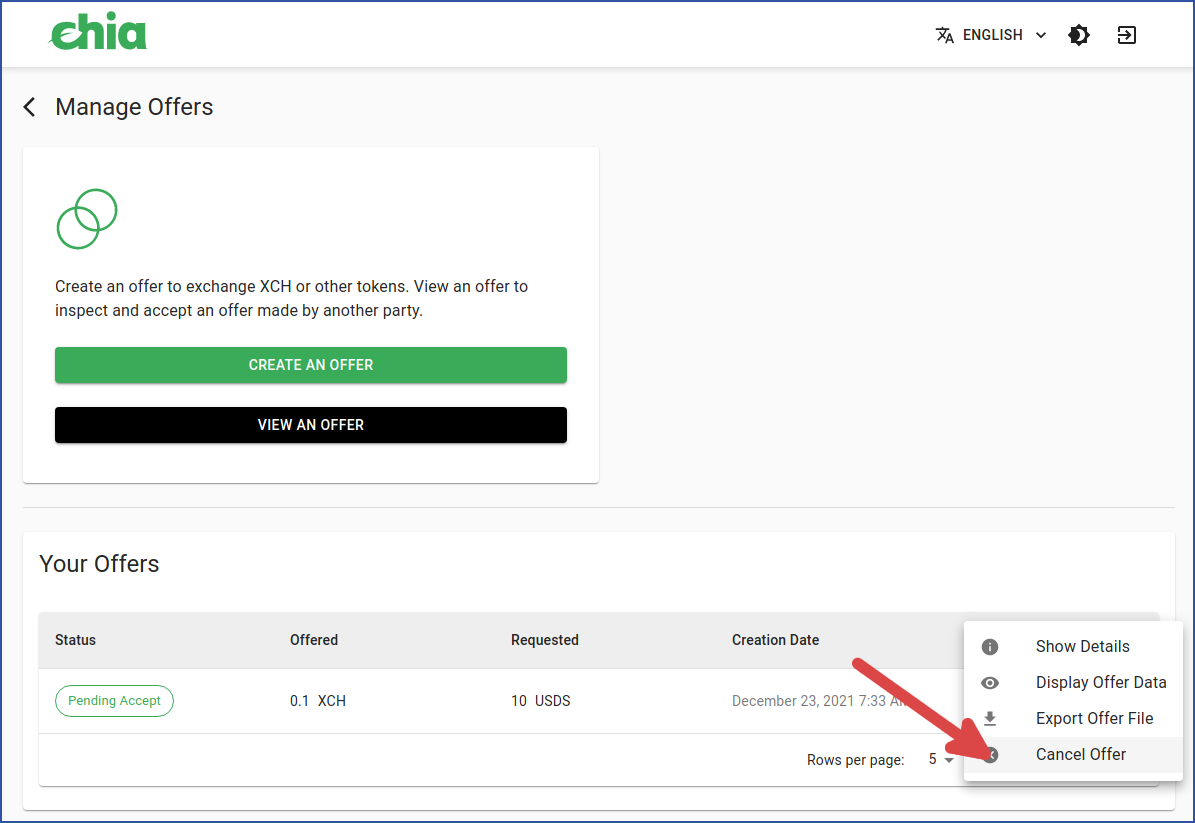1195x823 pixels.
Task: Click the VIEW AN OFFER button
Action: (311, 424)
